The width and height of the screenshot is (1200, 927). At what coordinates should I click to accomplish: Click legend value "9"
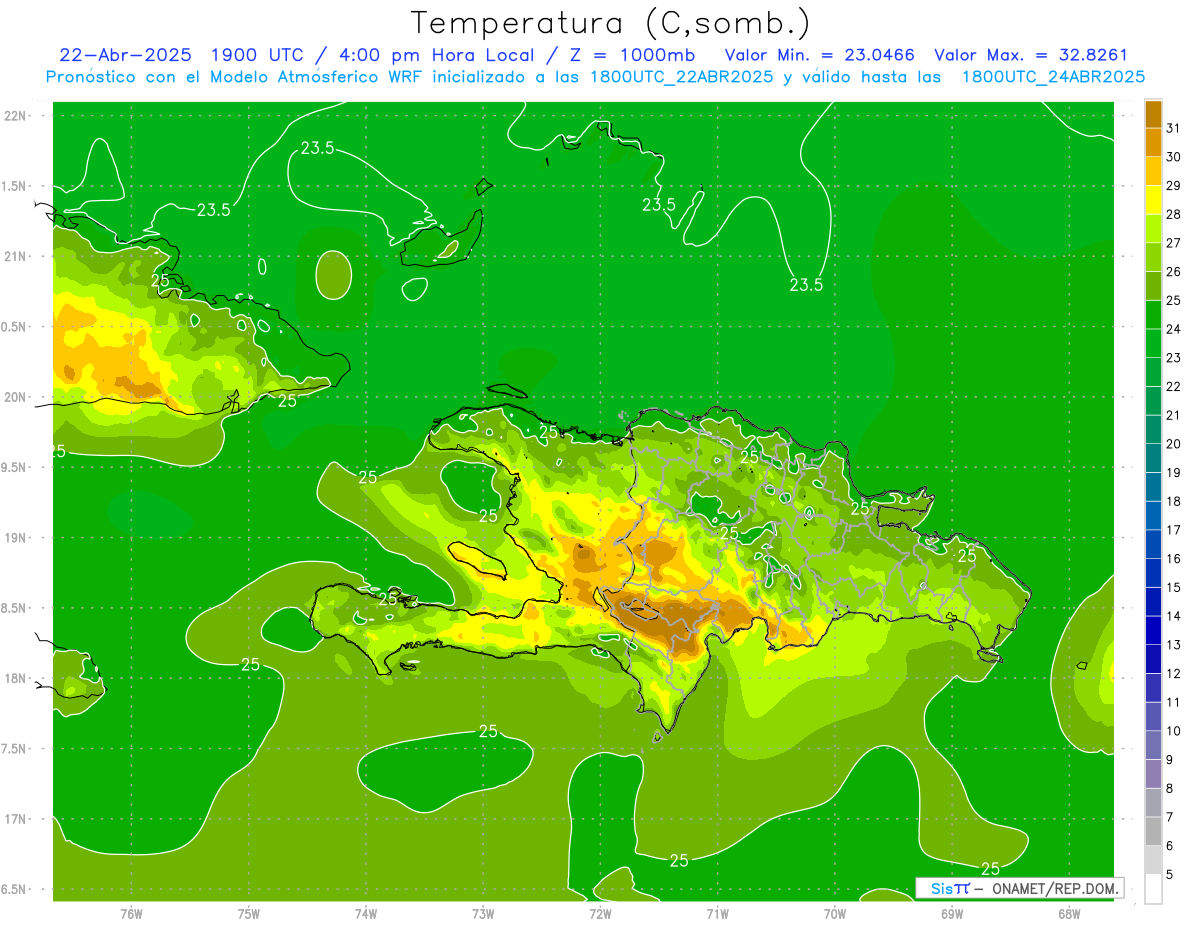(1170, 760)
